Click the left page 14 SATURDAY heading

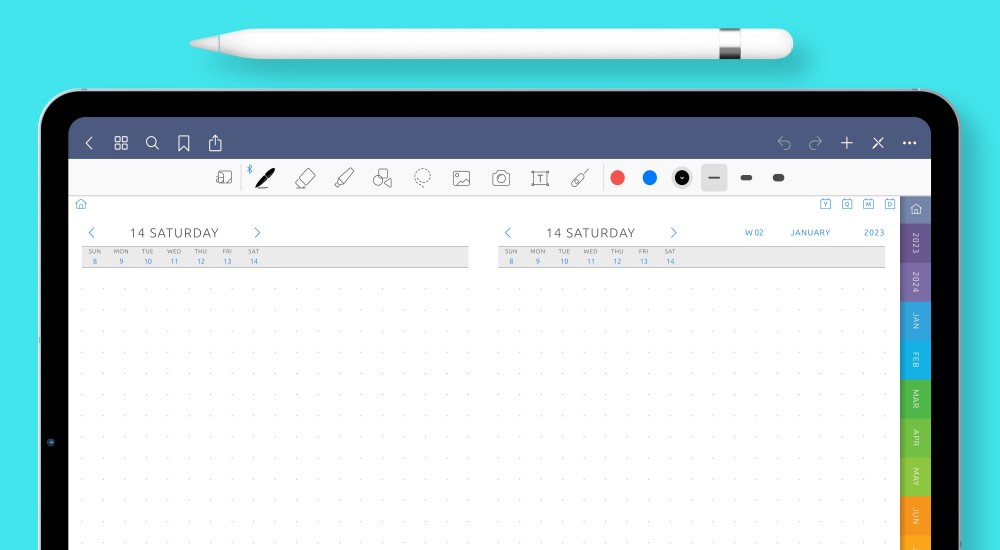coord(174,233)
